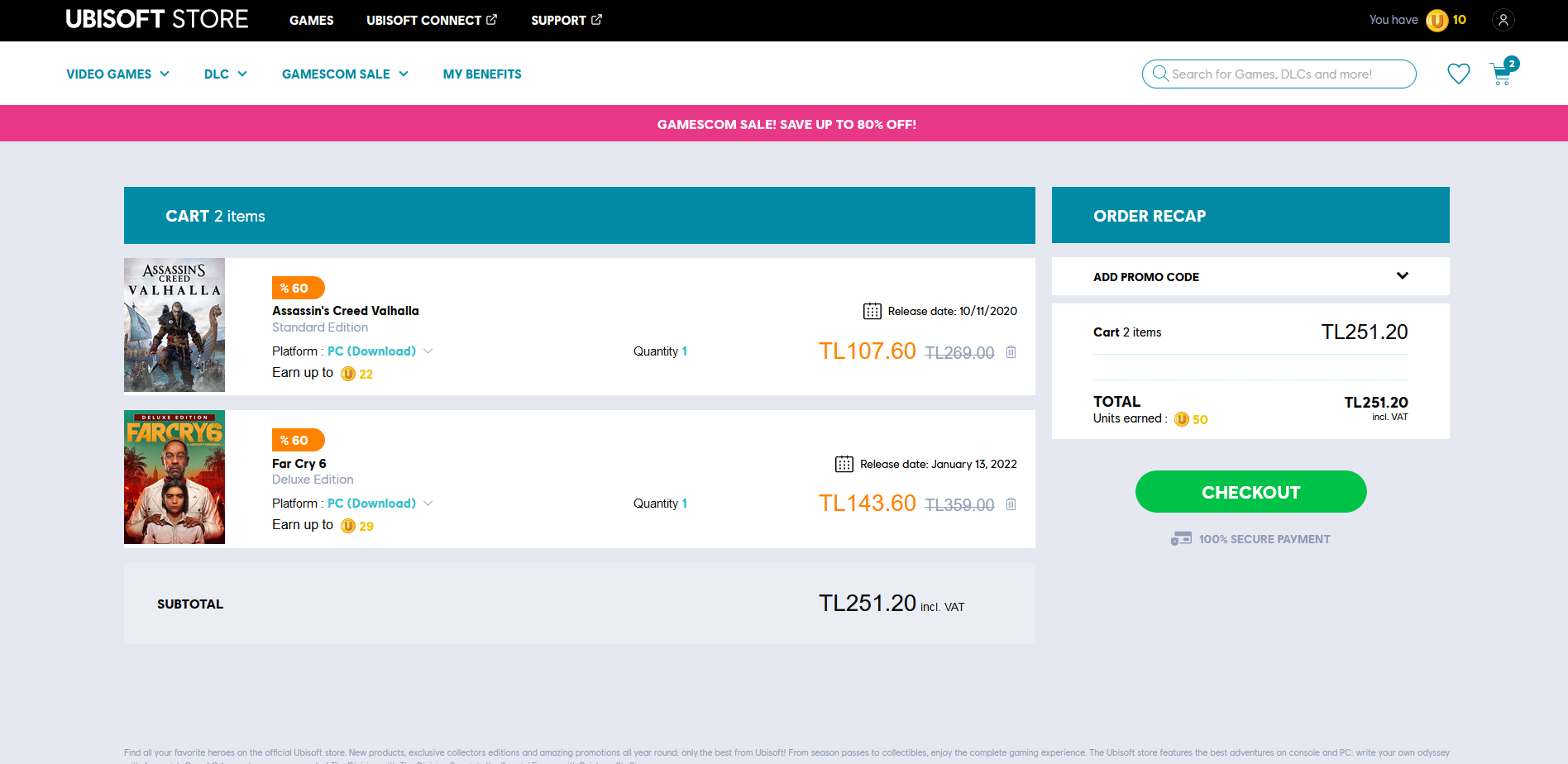The height and width of the screenshot is (764, 1568).
Task: Open the Games menu in top bar
Action: [312, 20]
